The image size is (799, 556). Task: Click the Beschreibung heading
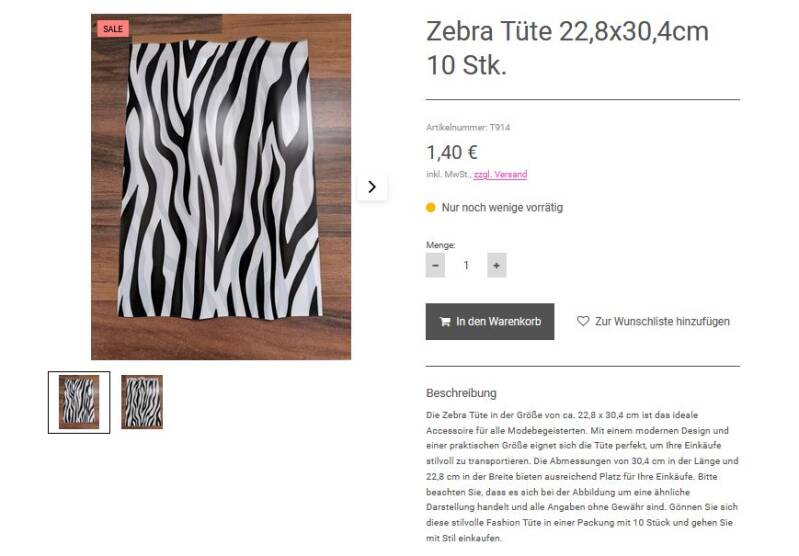(461, 393)
